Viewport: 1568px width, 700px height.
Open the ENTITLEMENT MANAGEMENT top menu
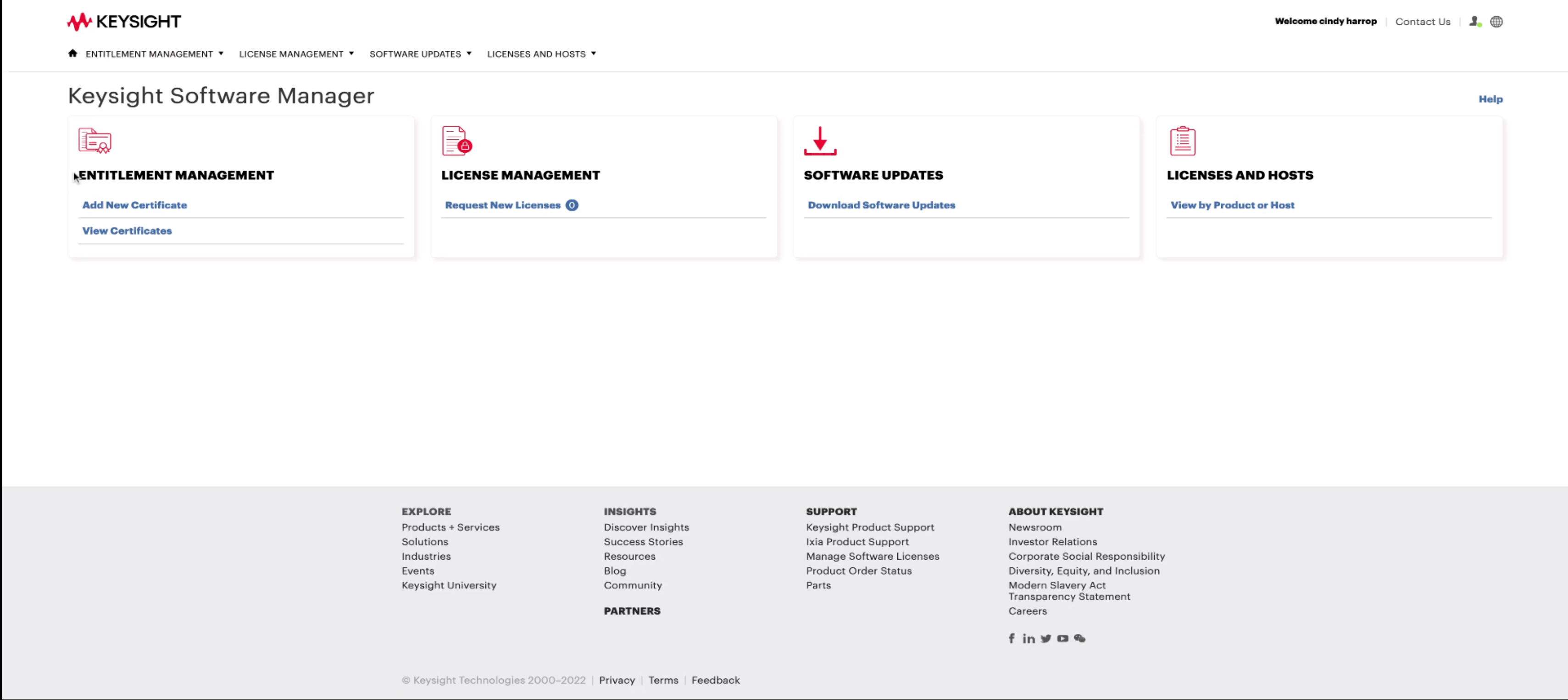149,54
